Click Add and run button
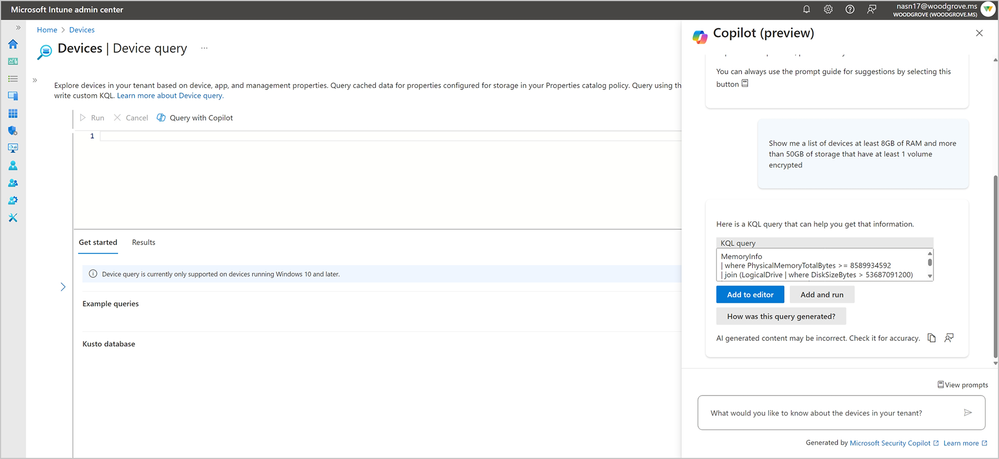 pyautogui.click(x=823, y=294)
